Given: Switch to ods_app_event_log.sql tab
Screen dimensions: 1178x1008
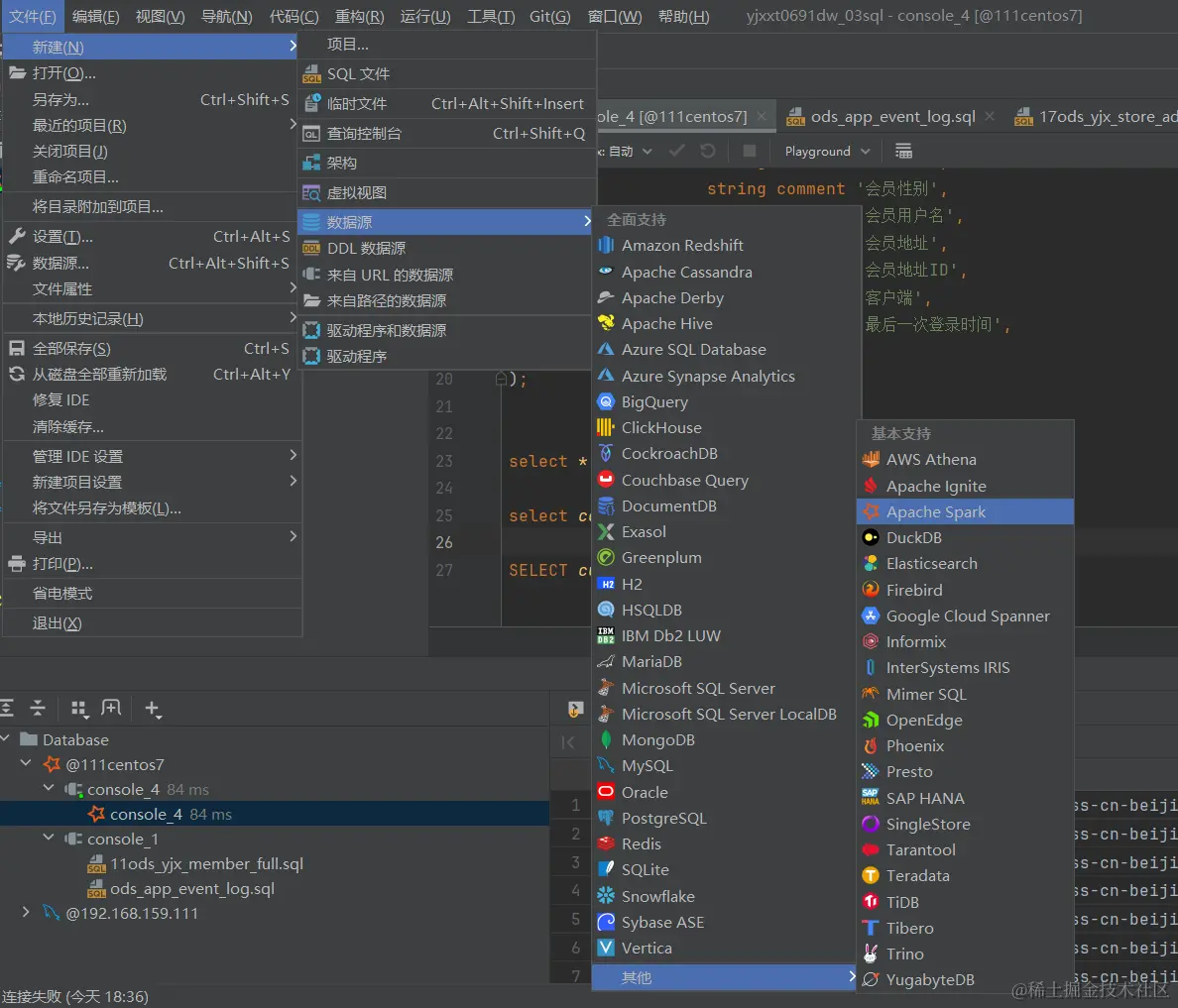Looking at the screenshot, I should [x=892, y=116].
